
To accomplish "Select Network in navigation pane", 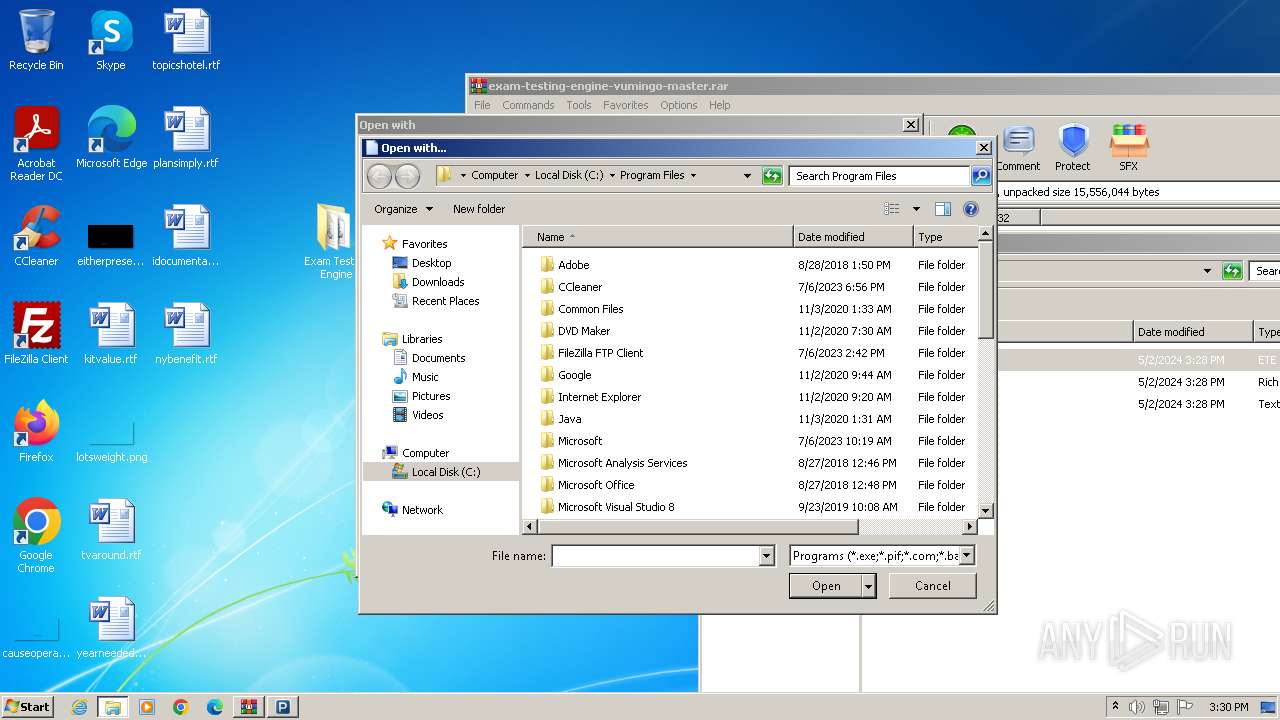I will (x=421, y=510).
